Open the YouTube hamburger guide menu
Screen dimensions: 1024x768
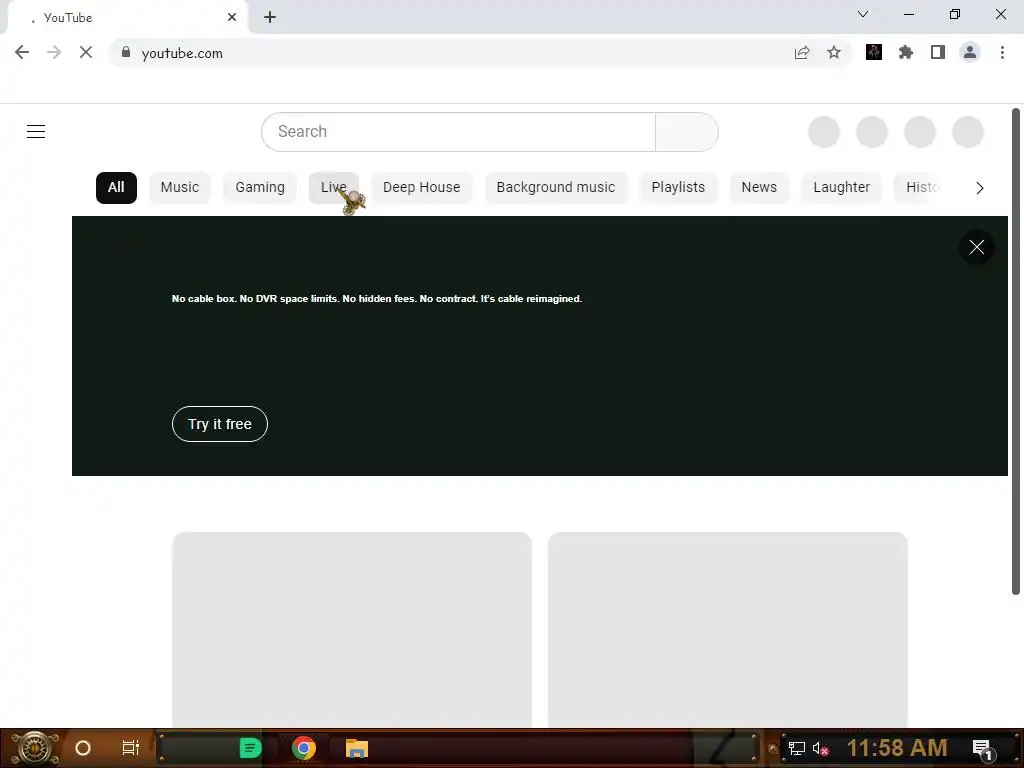tap(36, 131)
